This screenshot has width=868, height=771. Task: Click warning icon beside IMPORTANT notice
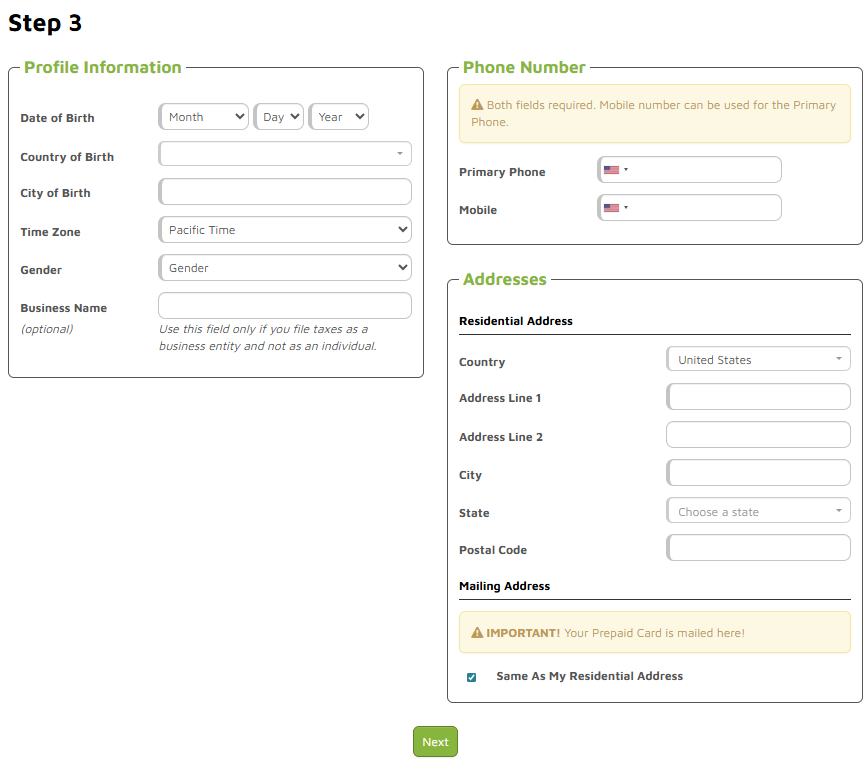(477, 633)
